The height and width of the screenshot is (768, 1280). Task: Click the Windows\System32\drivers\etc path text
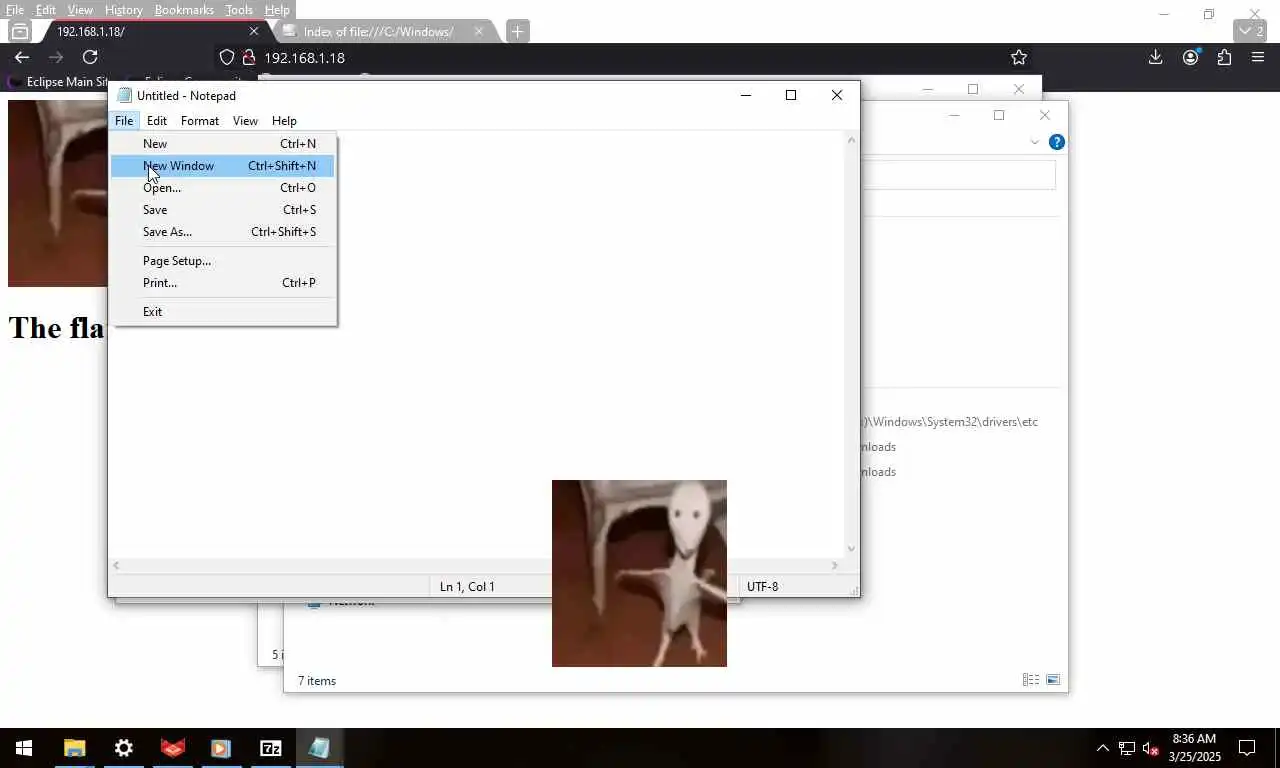coord(952,422)
